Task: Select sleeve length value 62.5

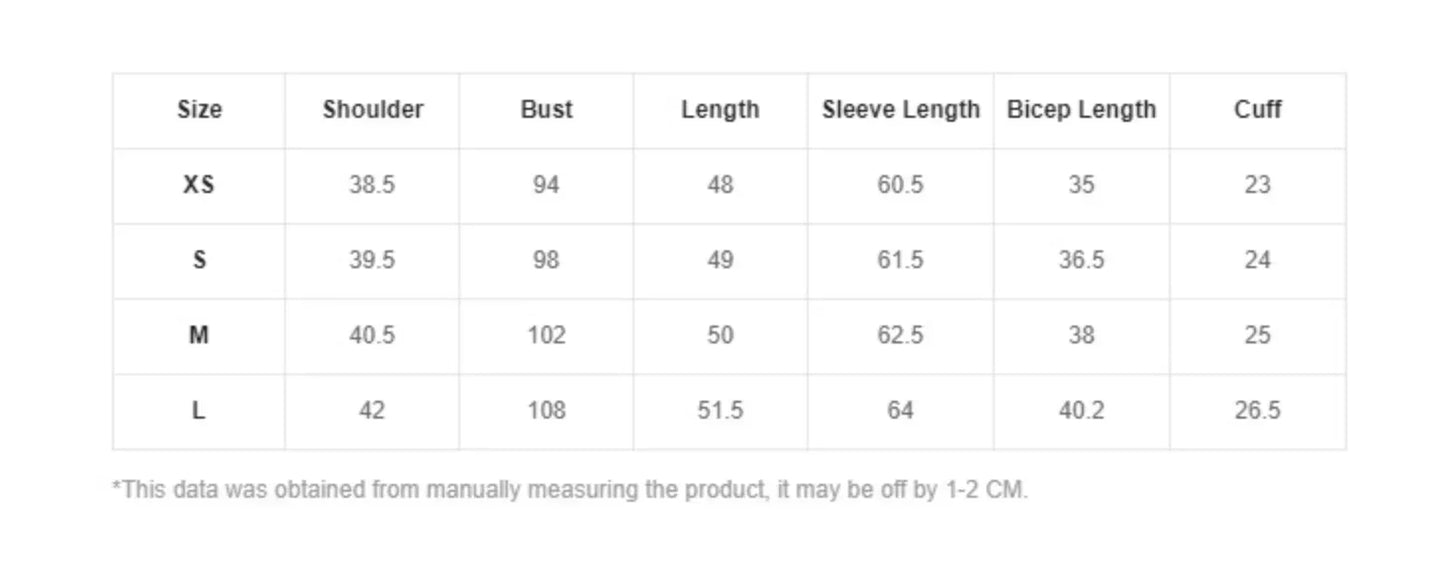Action: point(900,335)
